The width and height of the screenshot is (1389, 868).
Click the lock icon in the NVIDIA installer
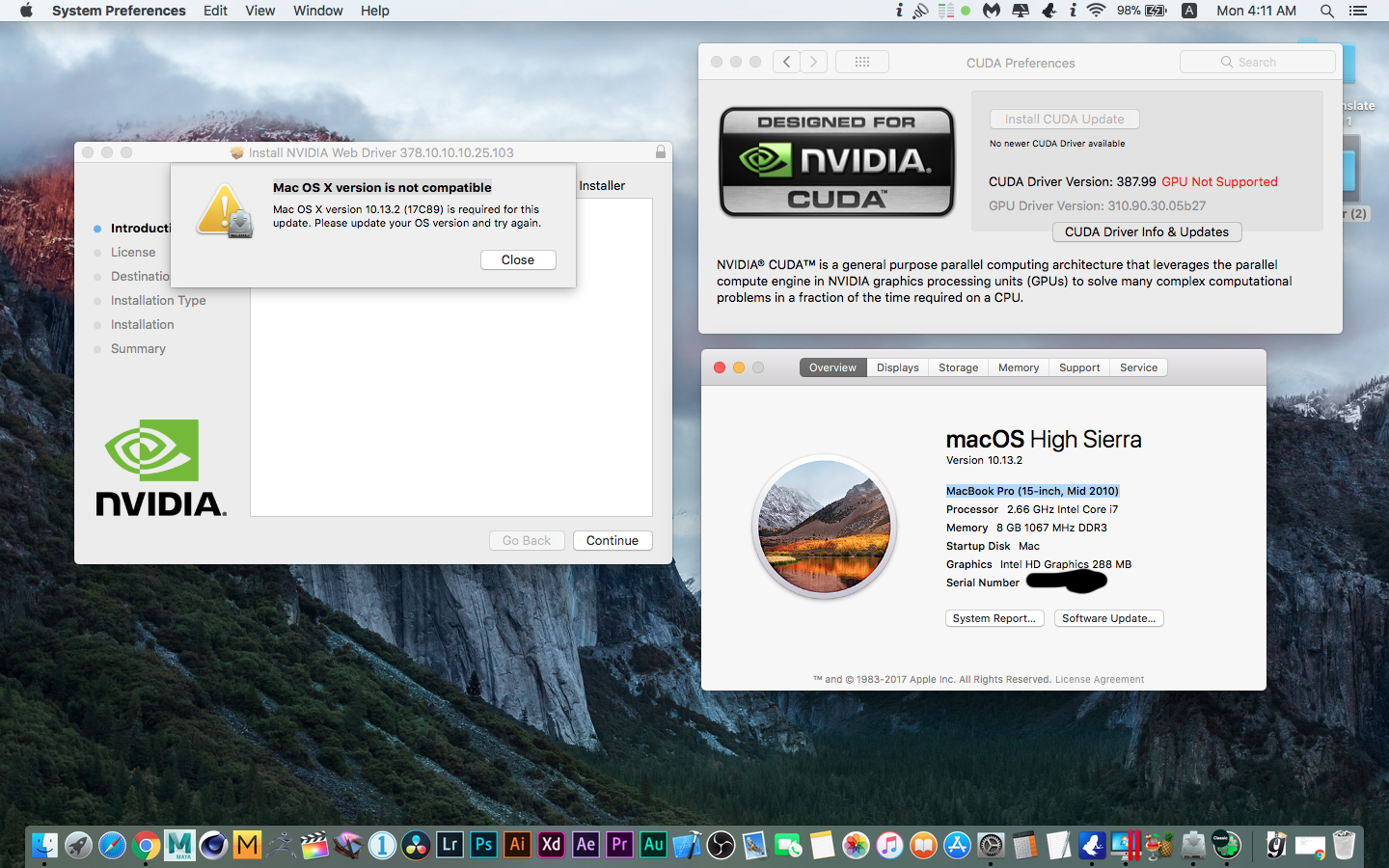(661, 152)
